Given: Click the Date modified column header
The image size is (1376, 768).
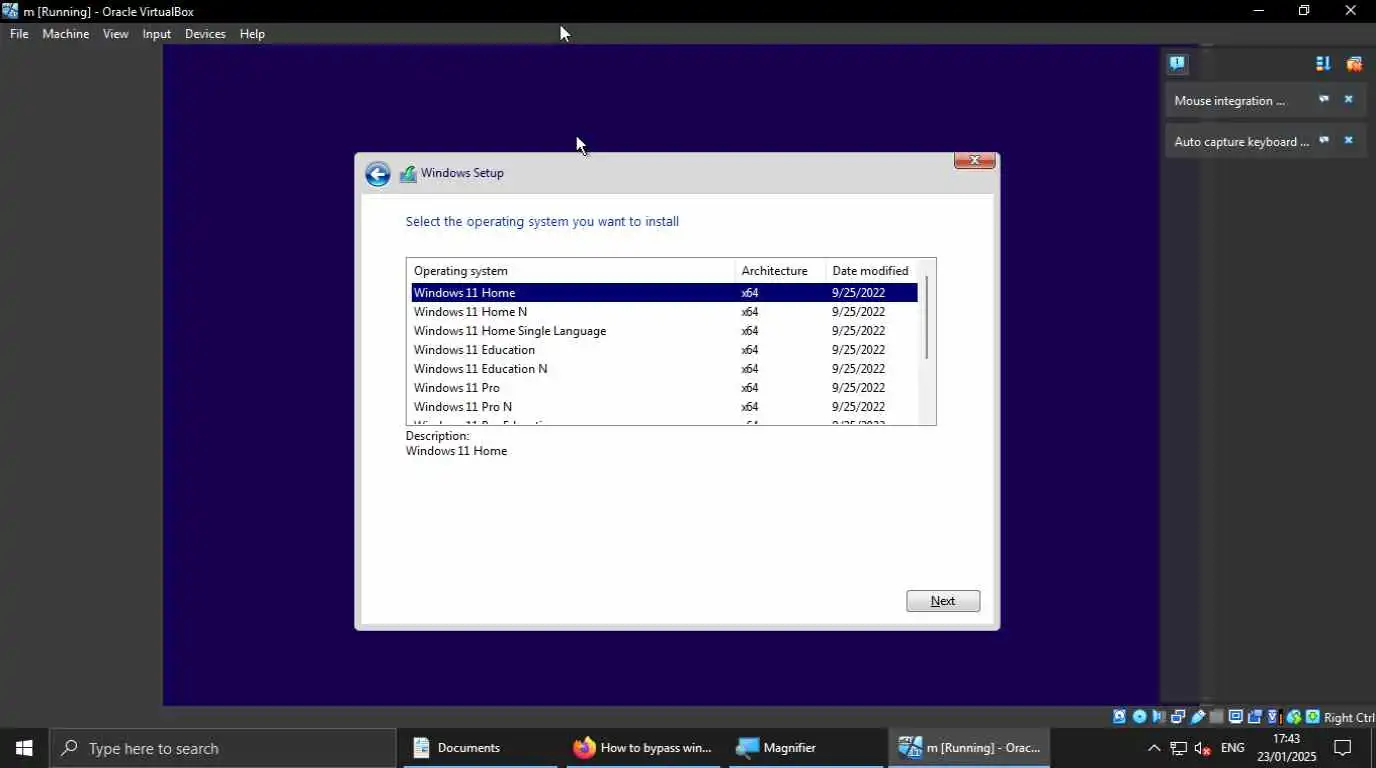Looking at the screenshot, I should click(871, 271).
